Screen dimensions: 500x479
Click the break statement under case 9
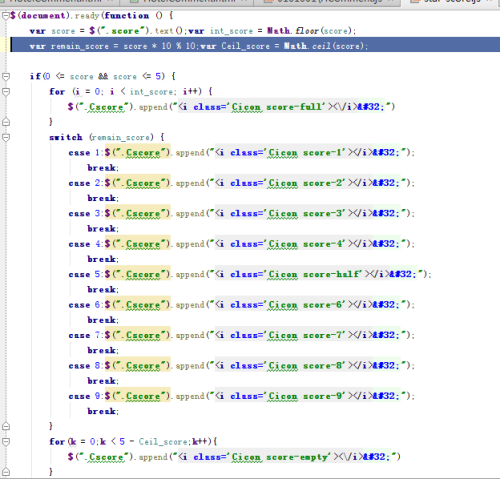[103, 411]
